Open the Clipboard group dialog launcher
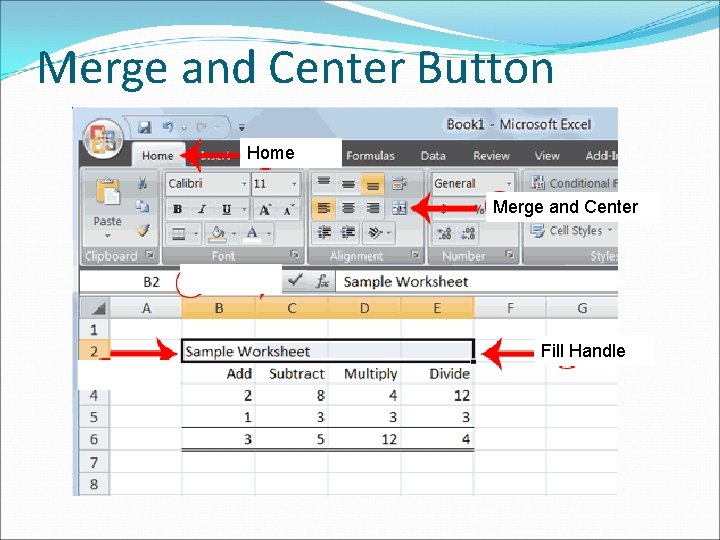Viewport: 720px width, 540px height. (150, 254)
